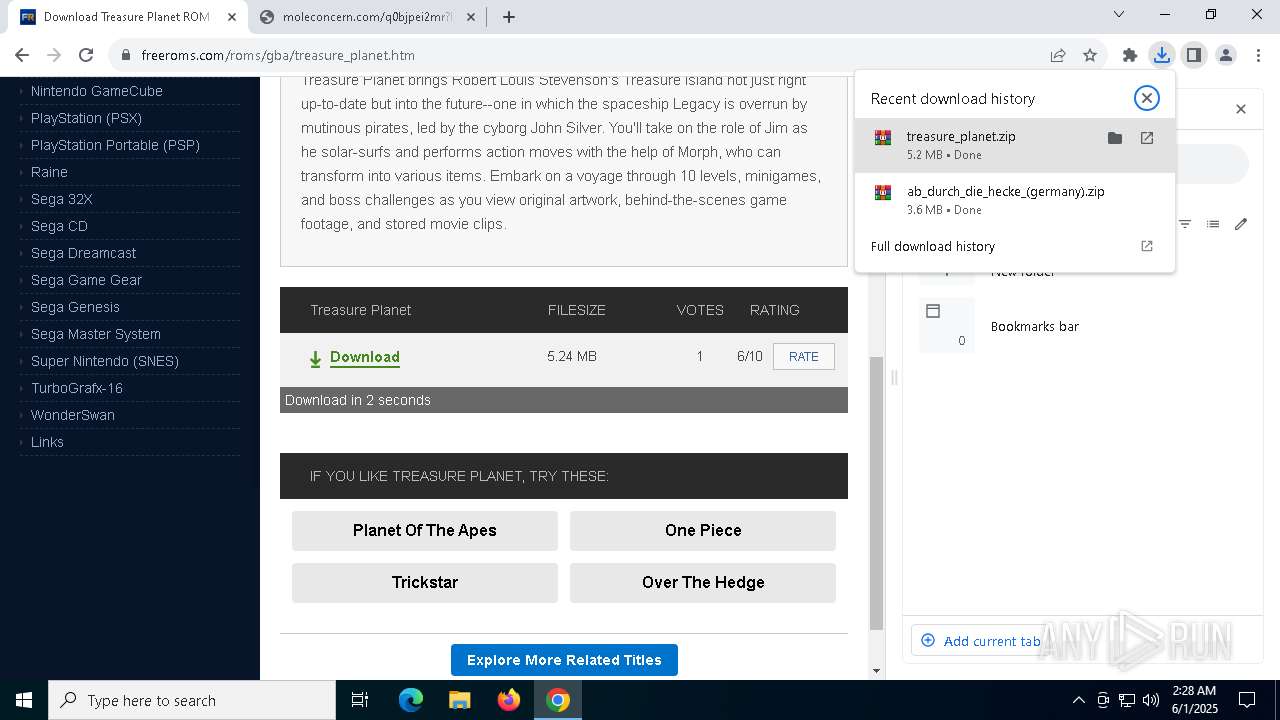Add current tab to bookmarks
Image resolution: width=1280 pixels, height=720 pixels.
980,641
